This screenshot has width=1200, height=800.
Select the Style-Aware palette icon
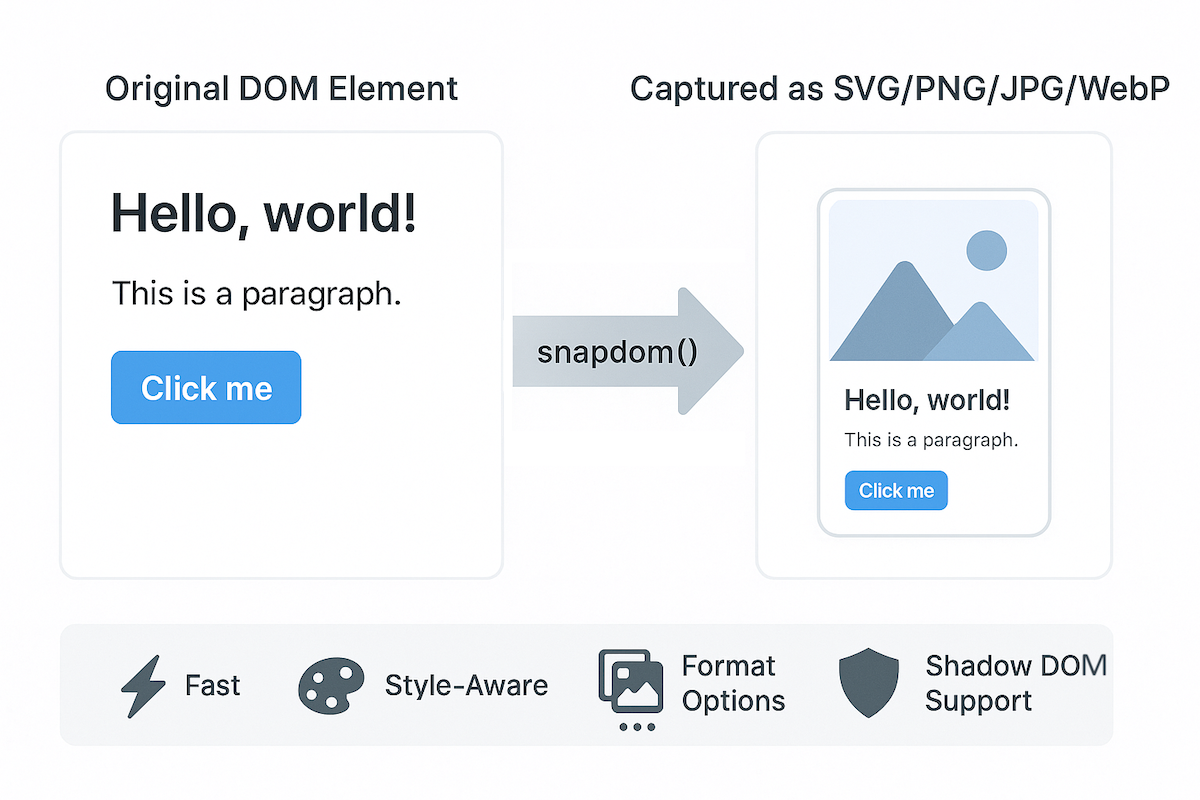pyautogui.click(x=331, y=685)
